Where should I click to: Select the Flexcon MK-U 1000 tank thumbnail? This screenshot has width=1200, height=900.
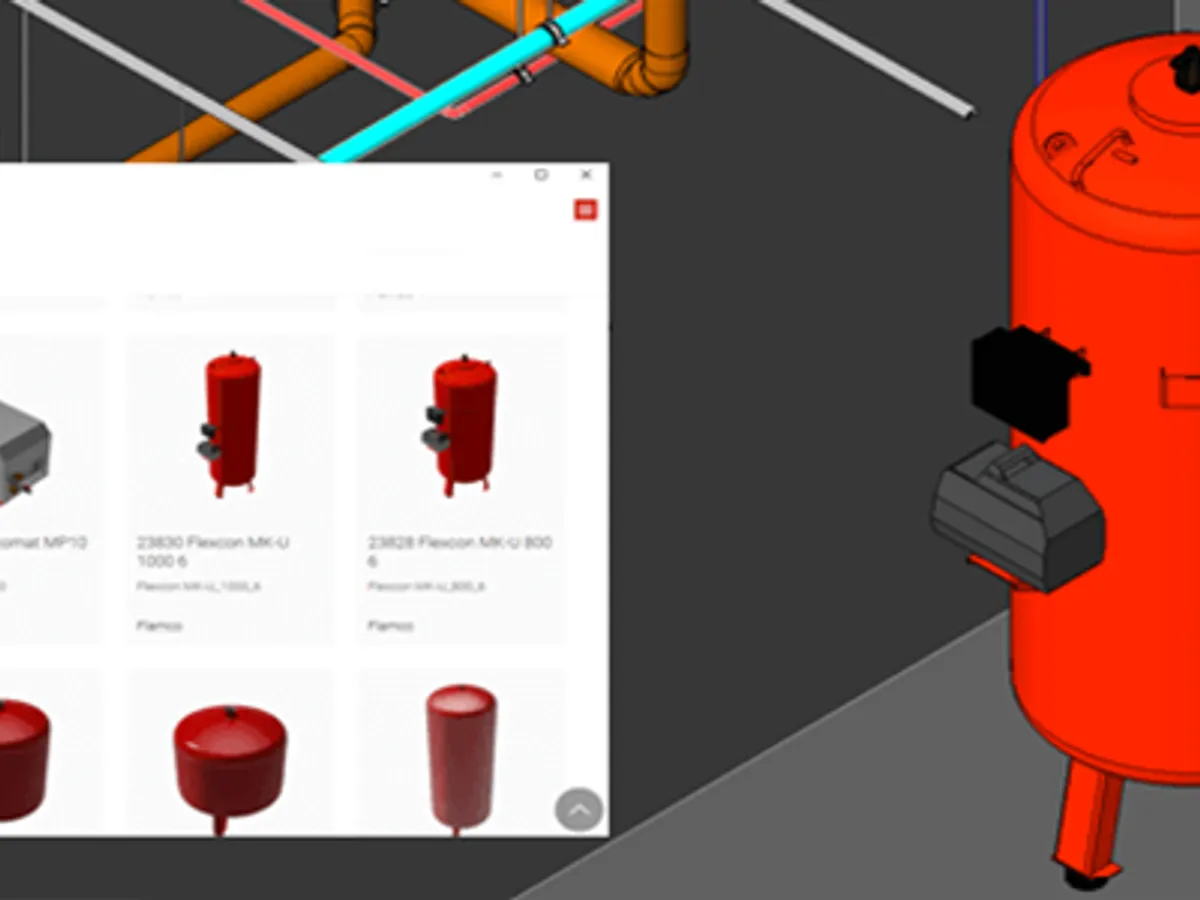[231, 424]
